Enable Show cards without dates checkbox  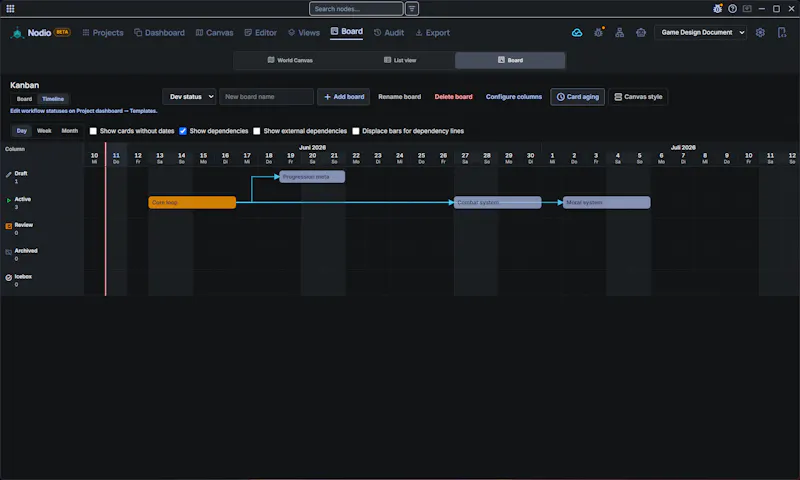point(93,131)
